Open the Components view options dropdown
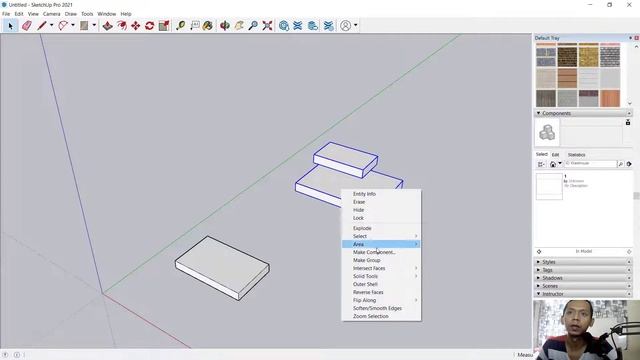The width and height of the screenshot is (640, 360). pos(541,164)
